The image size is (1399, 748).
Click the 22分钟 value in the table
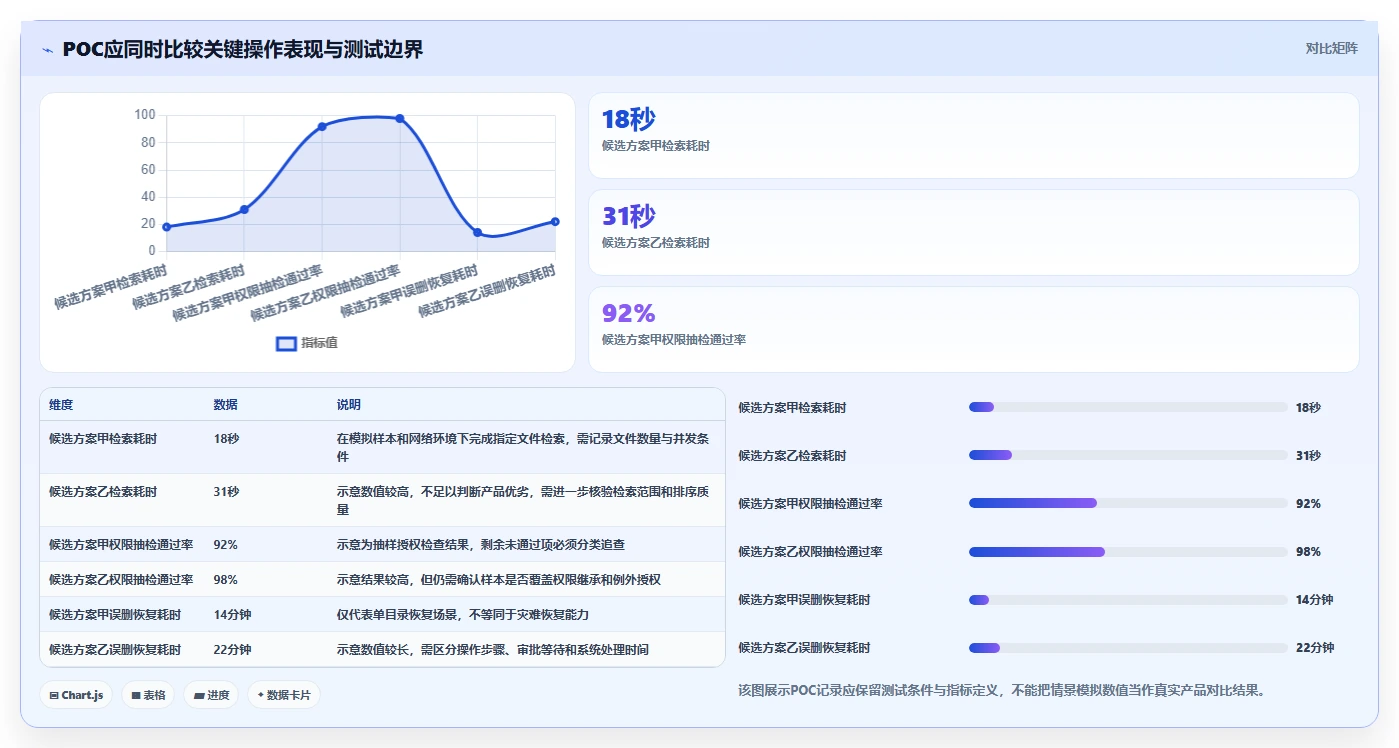point(232,649)
